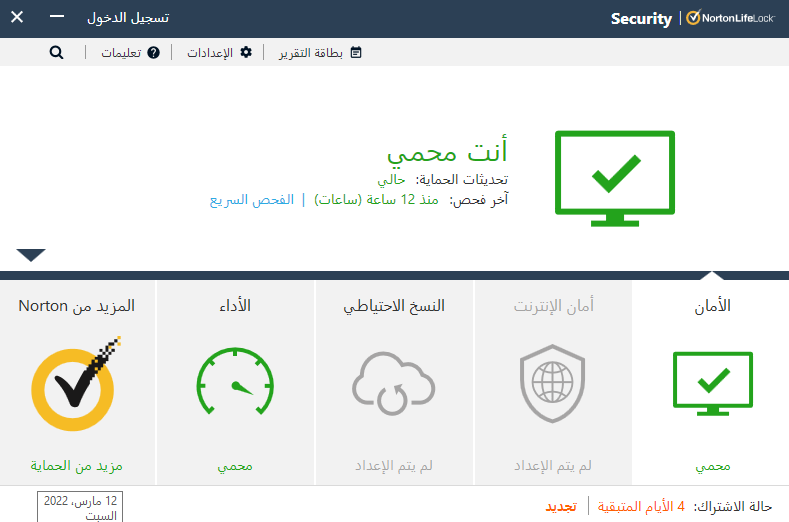Select the أمان الإنترنت tab
The image size is (789, 522).
(553, 383)
